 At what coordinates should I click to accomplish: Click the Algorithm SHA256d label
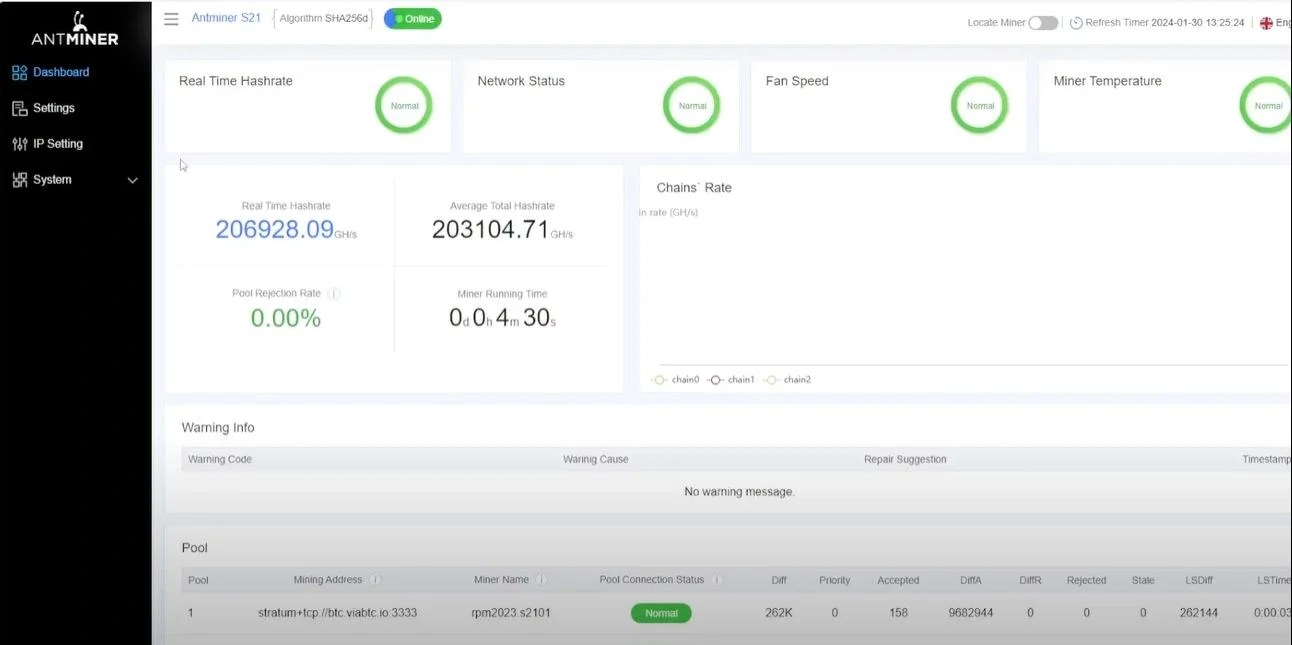(x=323, y=19)
